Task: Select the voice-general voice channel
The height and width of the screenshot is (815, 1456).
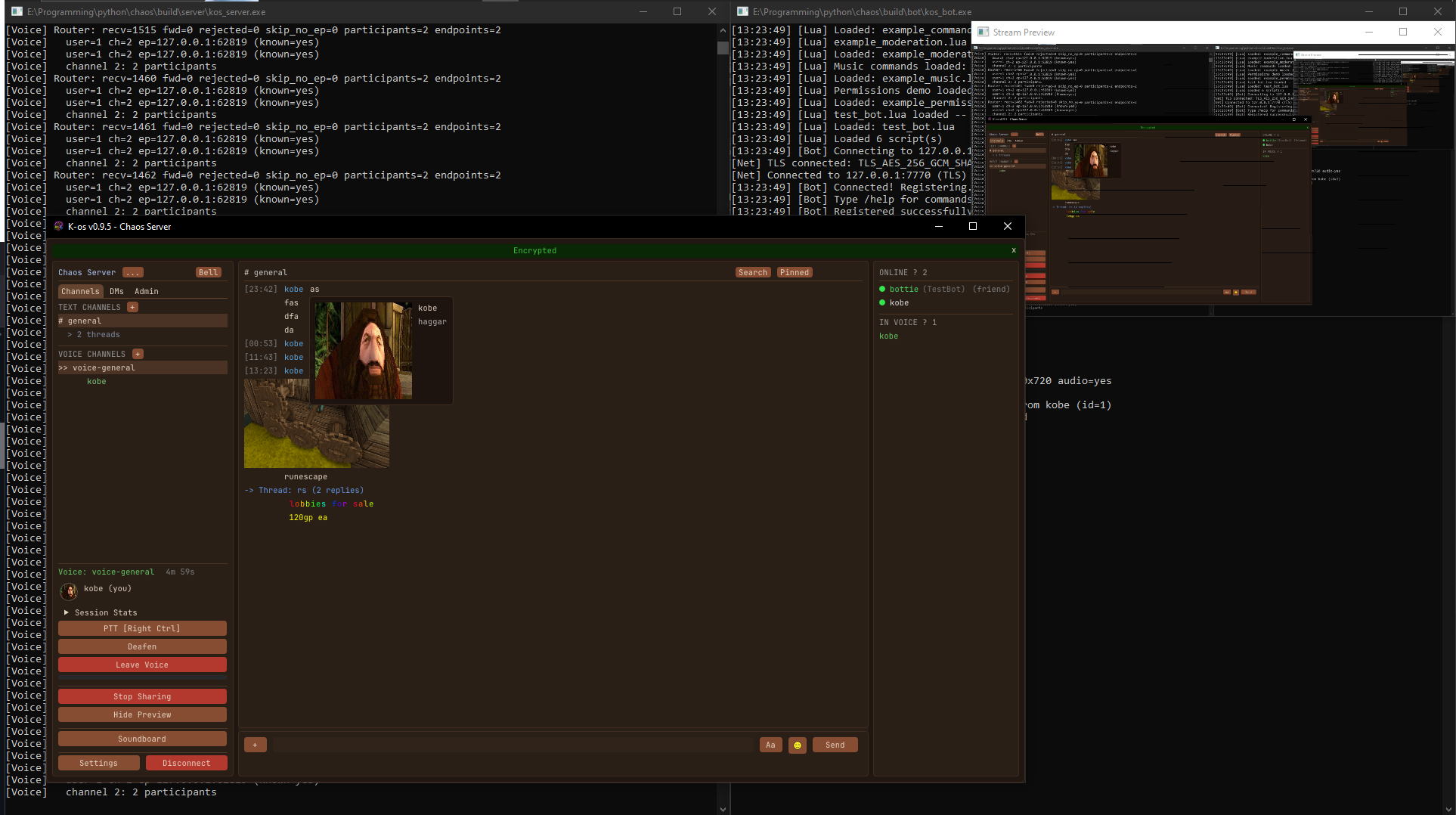Action: coord(142,368)
